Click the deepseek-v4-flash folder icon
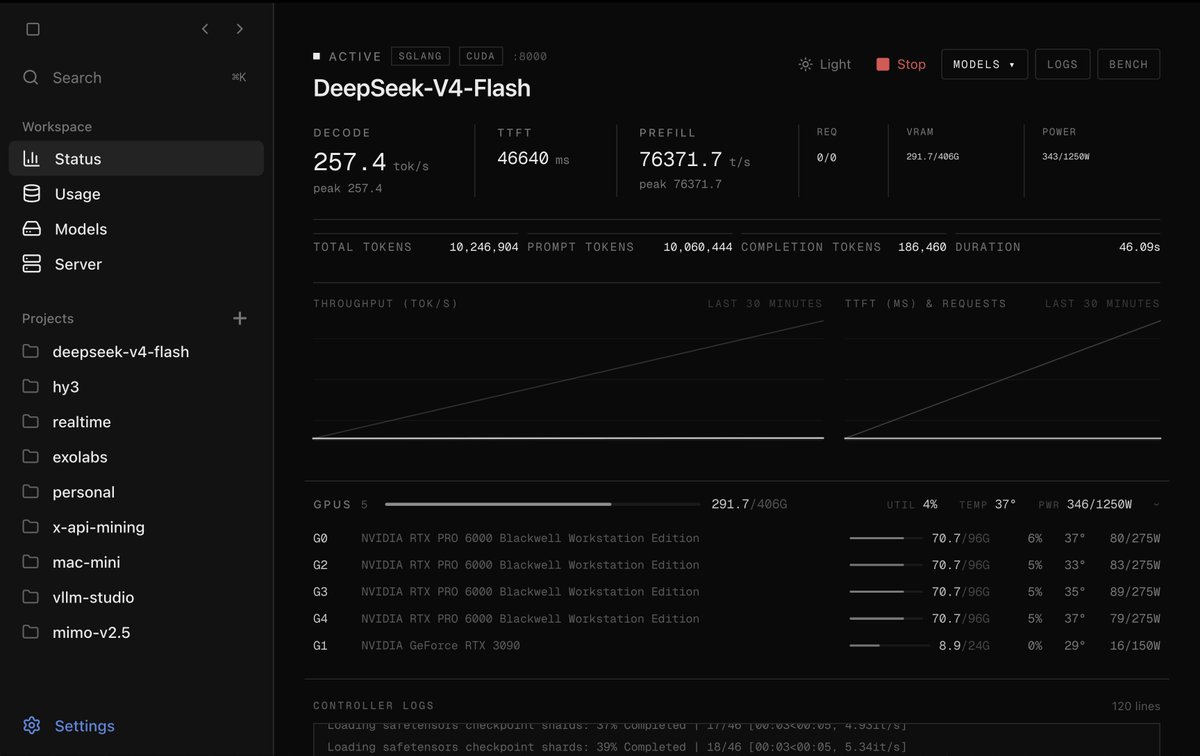The width and height of the screenshot is (1200, 756). [31, 351]
